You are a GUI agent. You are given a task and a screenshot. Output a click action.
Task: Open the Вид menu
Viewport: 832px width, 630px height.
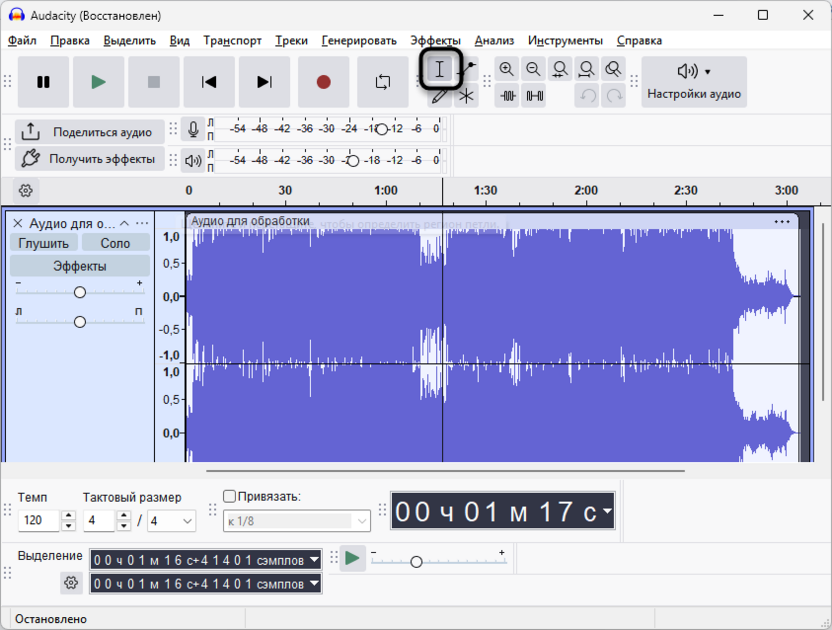(180, 40)
